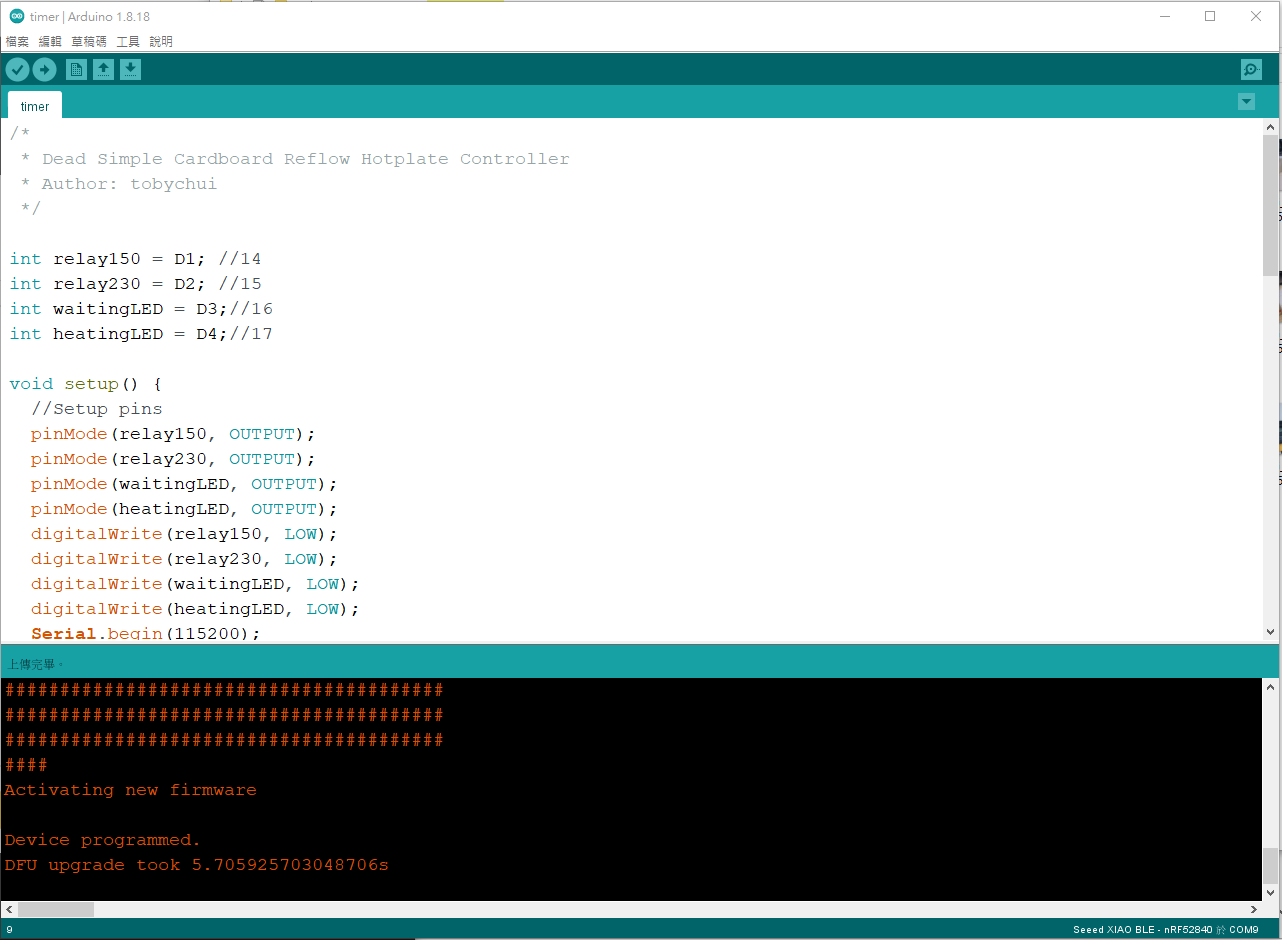Save the sketch with the Save icon
1282x940 pixels.
(130, 68)
